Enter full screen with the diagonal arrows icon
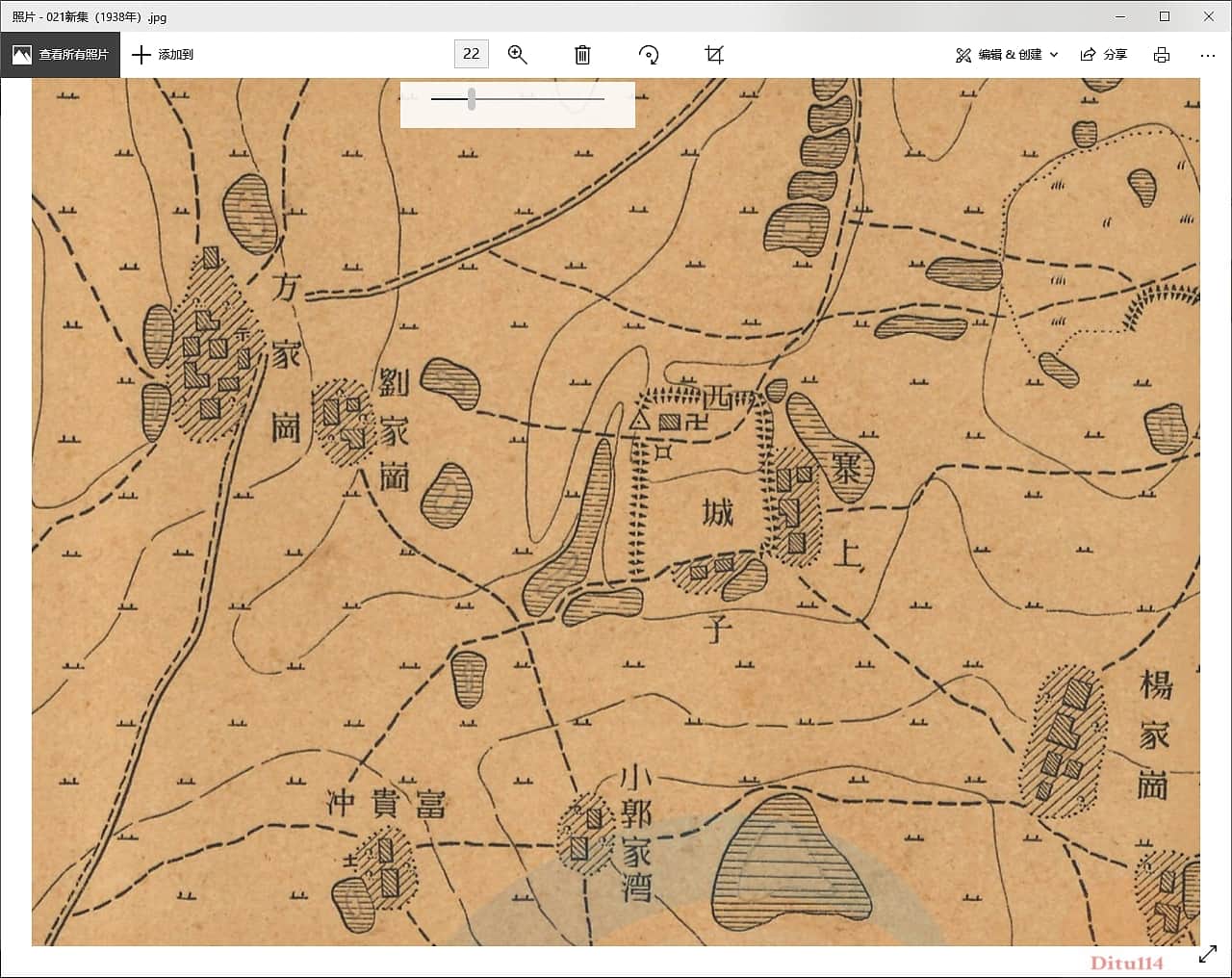 click(1208, 954)
